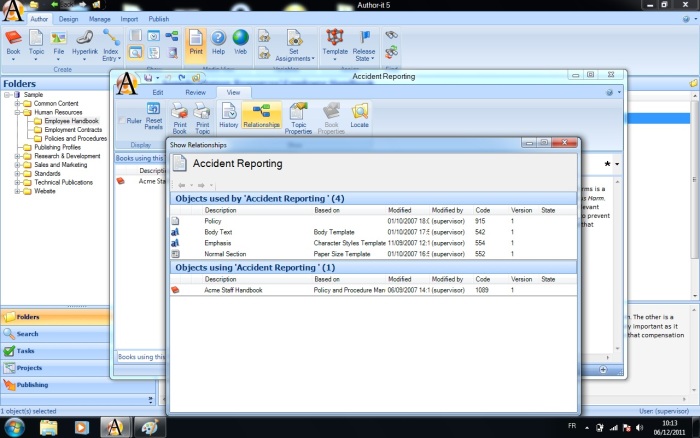700x438 pixels.
Task: Open the Search pane
Action: click(x=55, y=334)
